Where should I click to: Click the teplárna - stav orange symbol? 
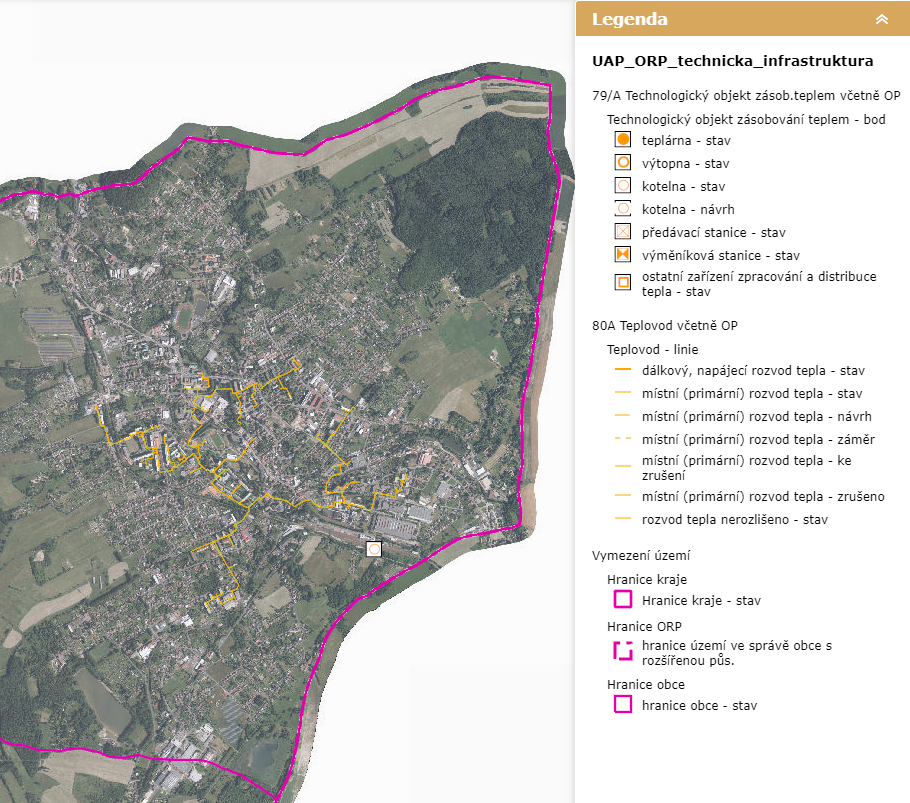(x=623, y=139)
